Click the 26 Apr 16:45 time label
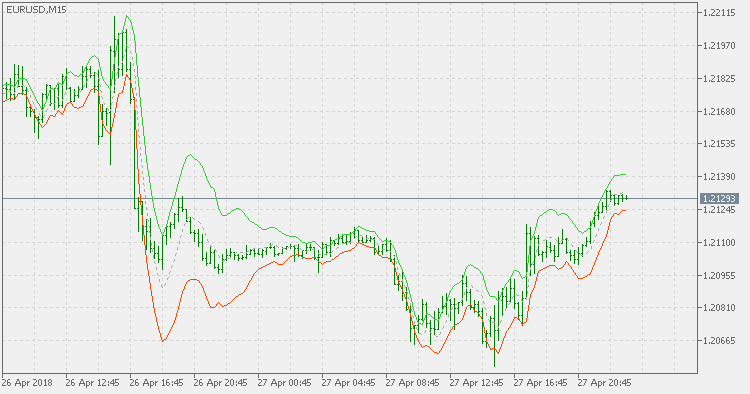This screenshot has width=750, height=394. pos(156,383)
